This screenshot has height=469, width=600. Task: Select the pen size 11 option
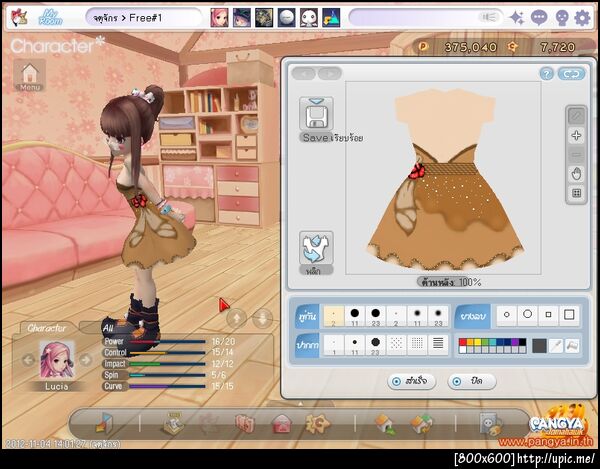355,345
